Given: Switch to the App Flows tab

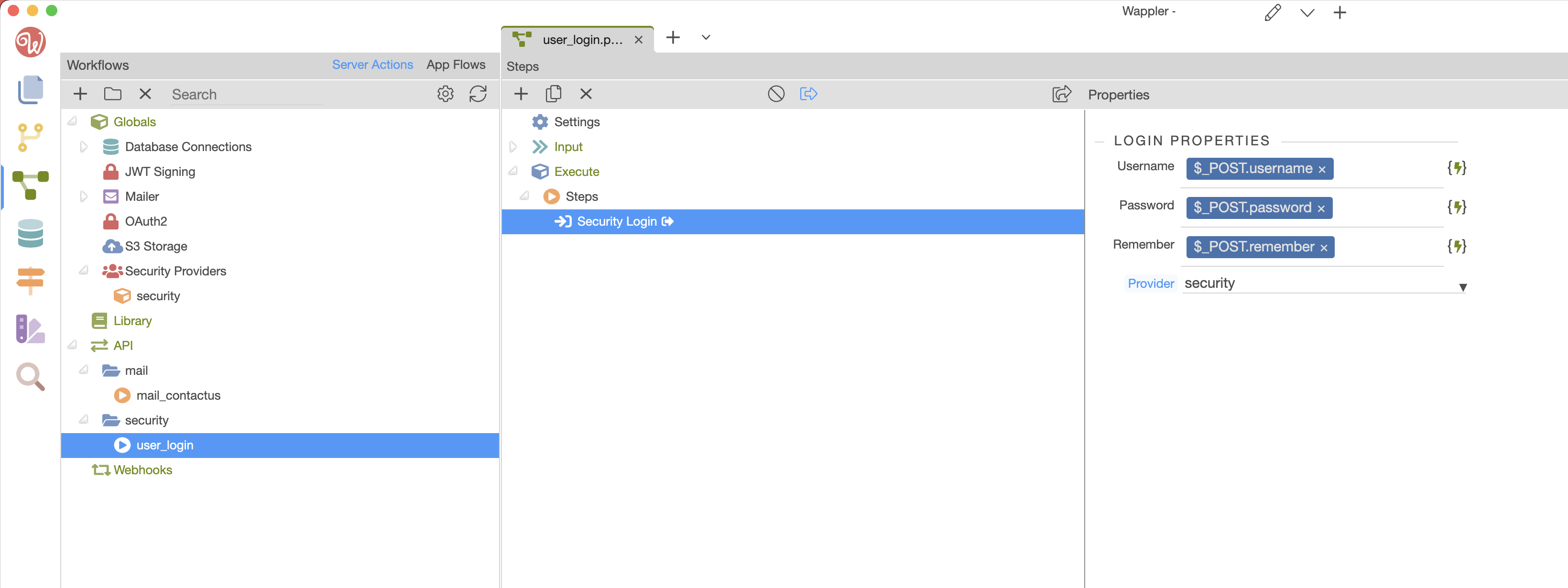Looking at the screenshot, I should click(x=455, y=65).
